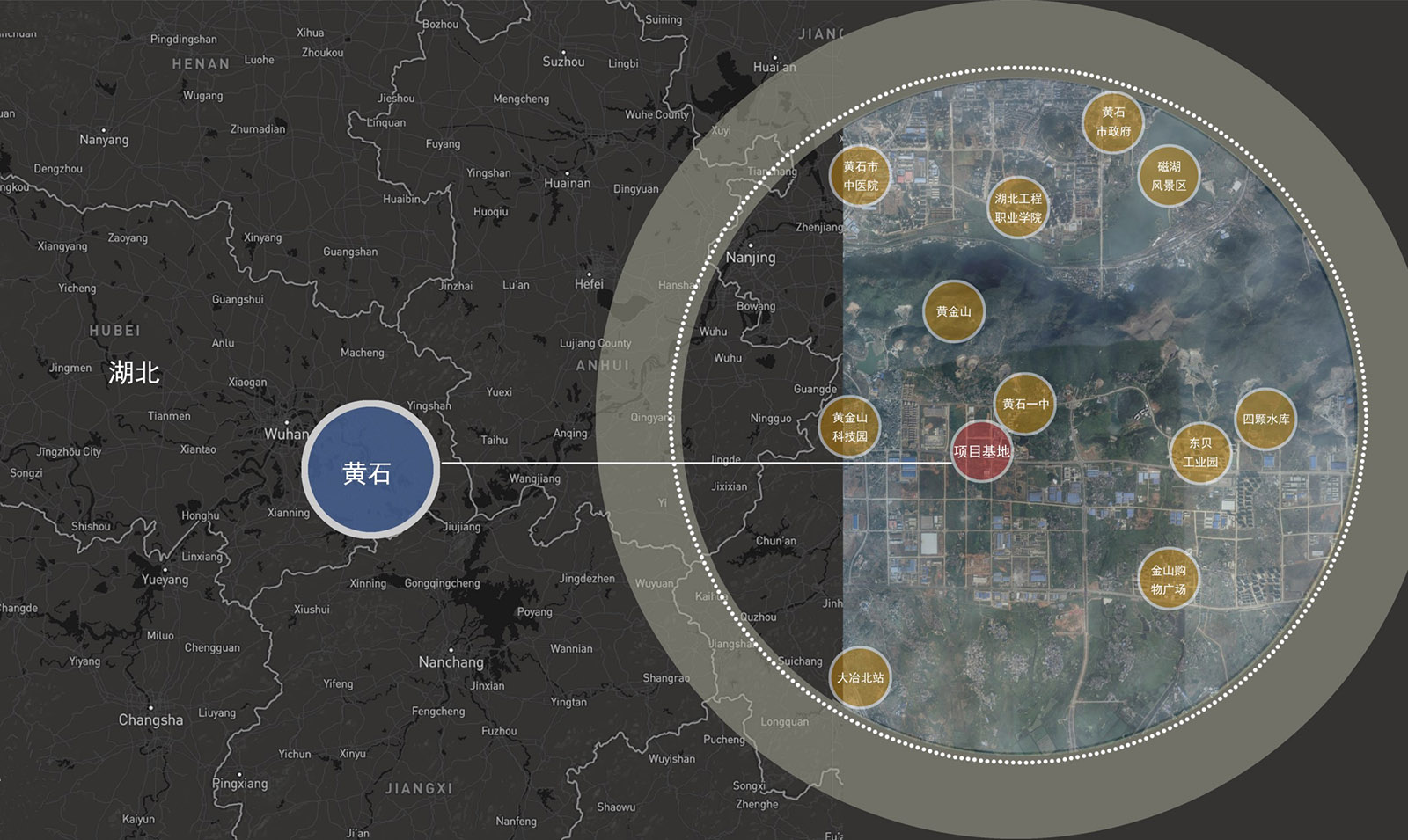Click the 湖北 province label
The width and height of the screenshot is (1408, 840).
[x=134, y=372]
